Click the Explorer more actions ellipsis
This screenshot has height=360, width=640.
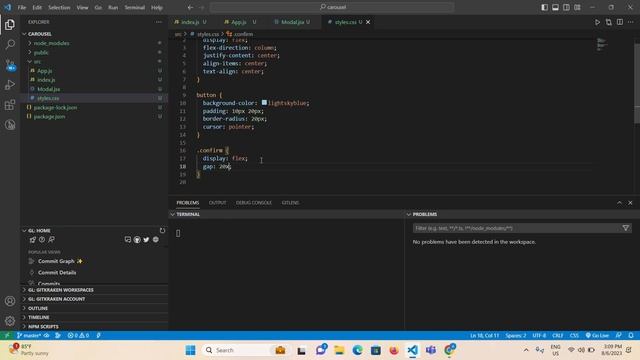point(158,22)
